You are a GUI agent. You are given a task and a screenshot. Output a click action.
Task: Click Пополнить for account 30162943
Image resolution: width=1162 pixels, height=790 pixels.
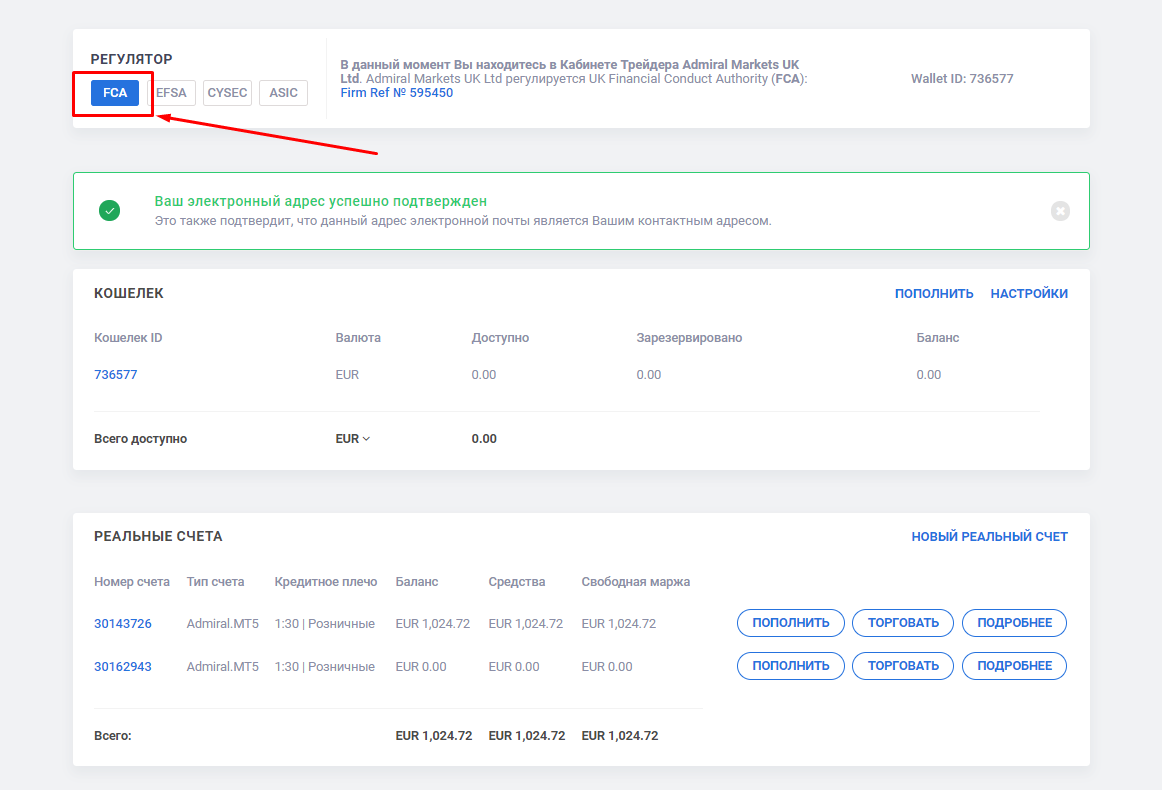click(x=791, y=665)
